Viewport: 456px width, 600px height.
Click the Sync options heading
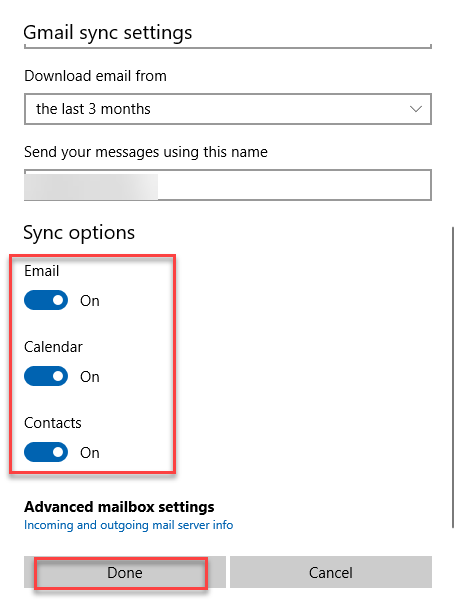[x=79, y=233]
